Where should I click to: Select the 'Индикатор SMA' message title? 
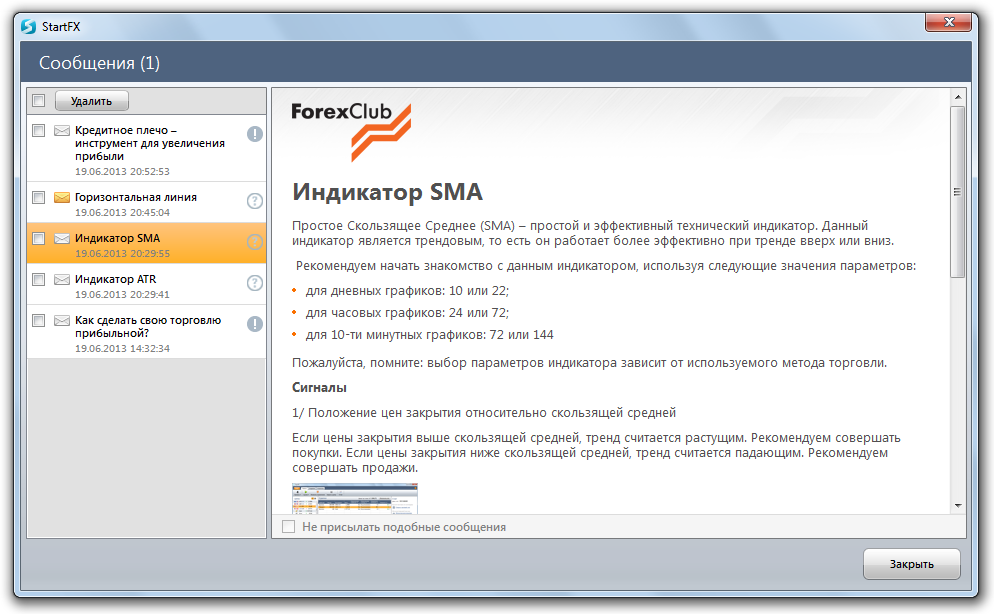tap(117, 238)
